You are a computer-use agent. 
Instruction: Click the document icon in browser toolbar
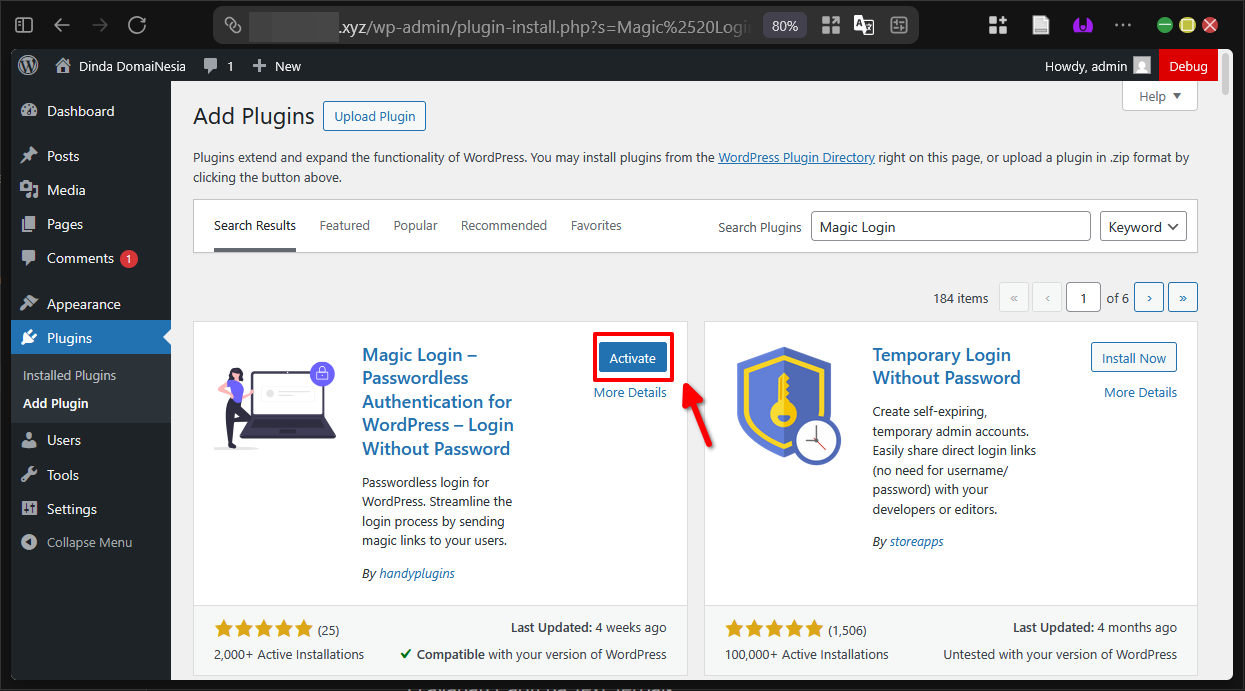click(1041, 25)
